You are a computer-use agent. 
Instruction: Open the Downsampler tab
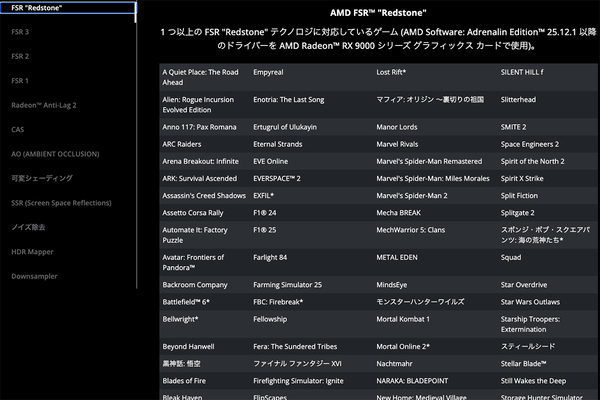point(34,276)
